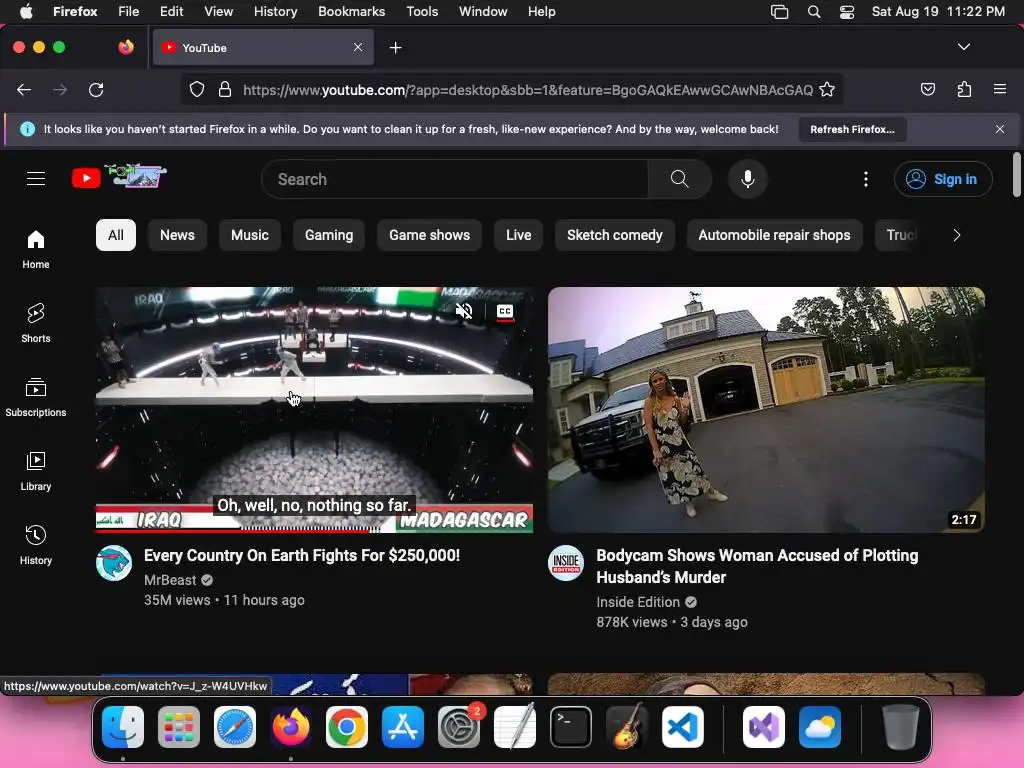The width and height of the screenshot is (1024, 768).
Task: Open History in sidebar
Action: point(36,545)
